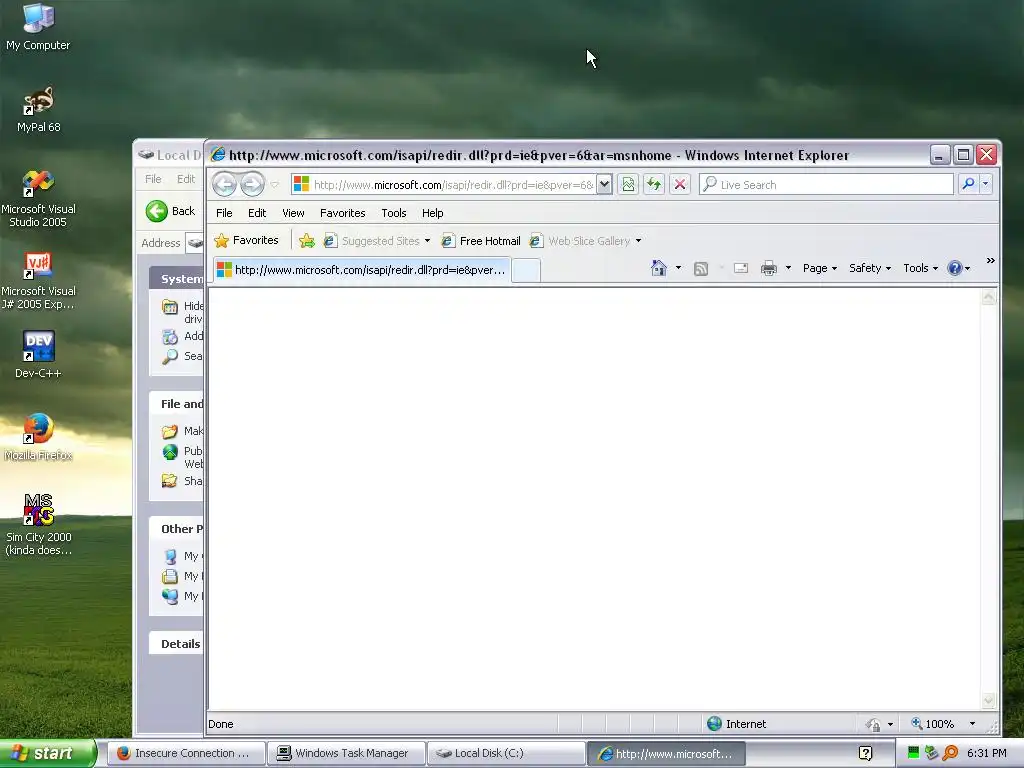The height and width of the screenshot is (768, 1024).
Task: Open Web Slice Gallery link
Action: click(580, 241)
